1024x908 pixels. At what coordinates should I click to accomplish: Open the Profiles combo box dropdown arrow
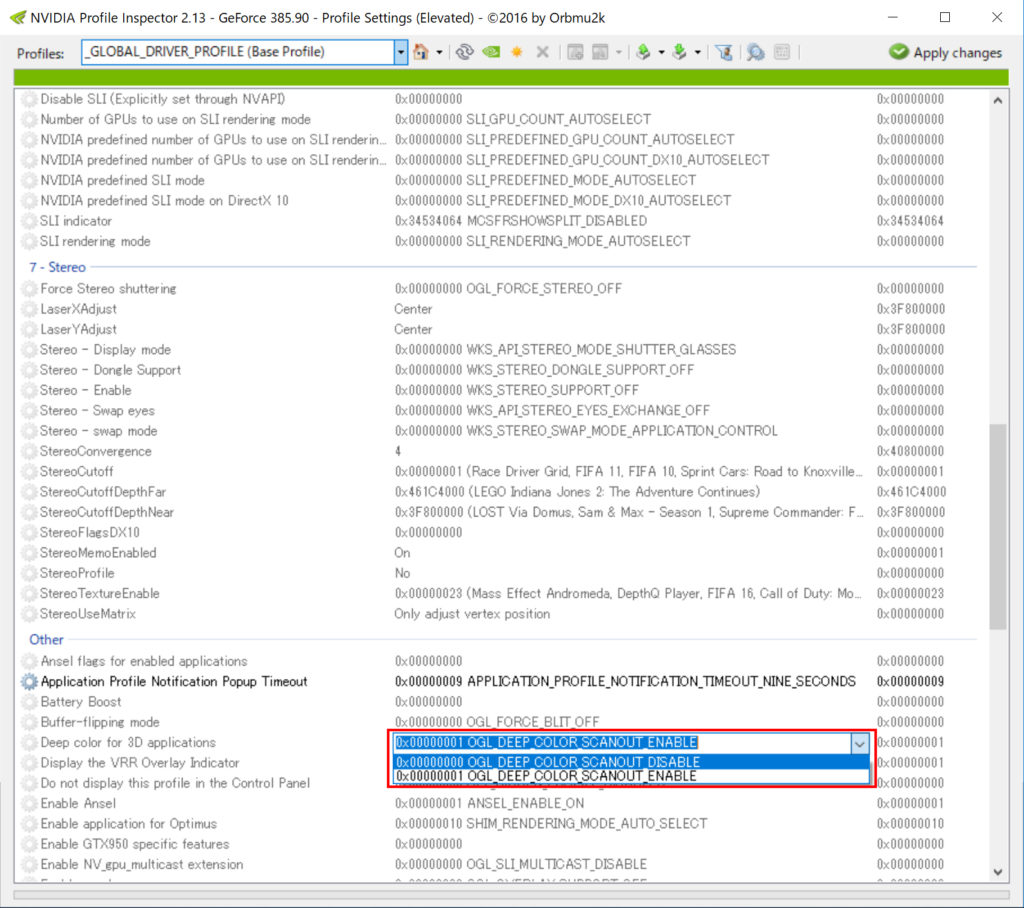point(400,51)
